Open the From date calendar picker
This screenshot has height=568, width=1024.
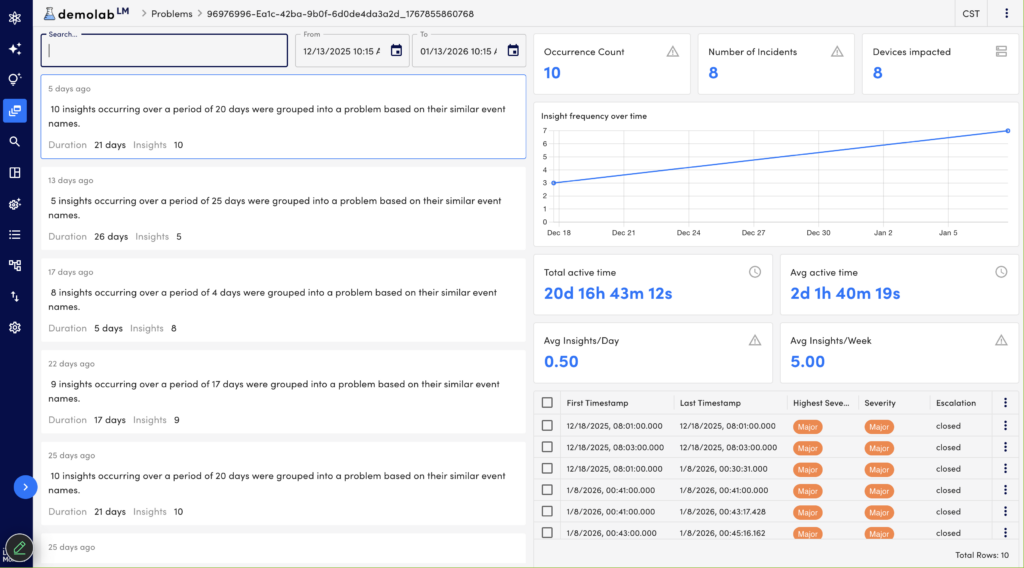tap(396, 50)
